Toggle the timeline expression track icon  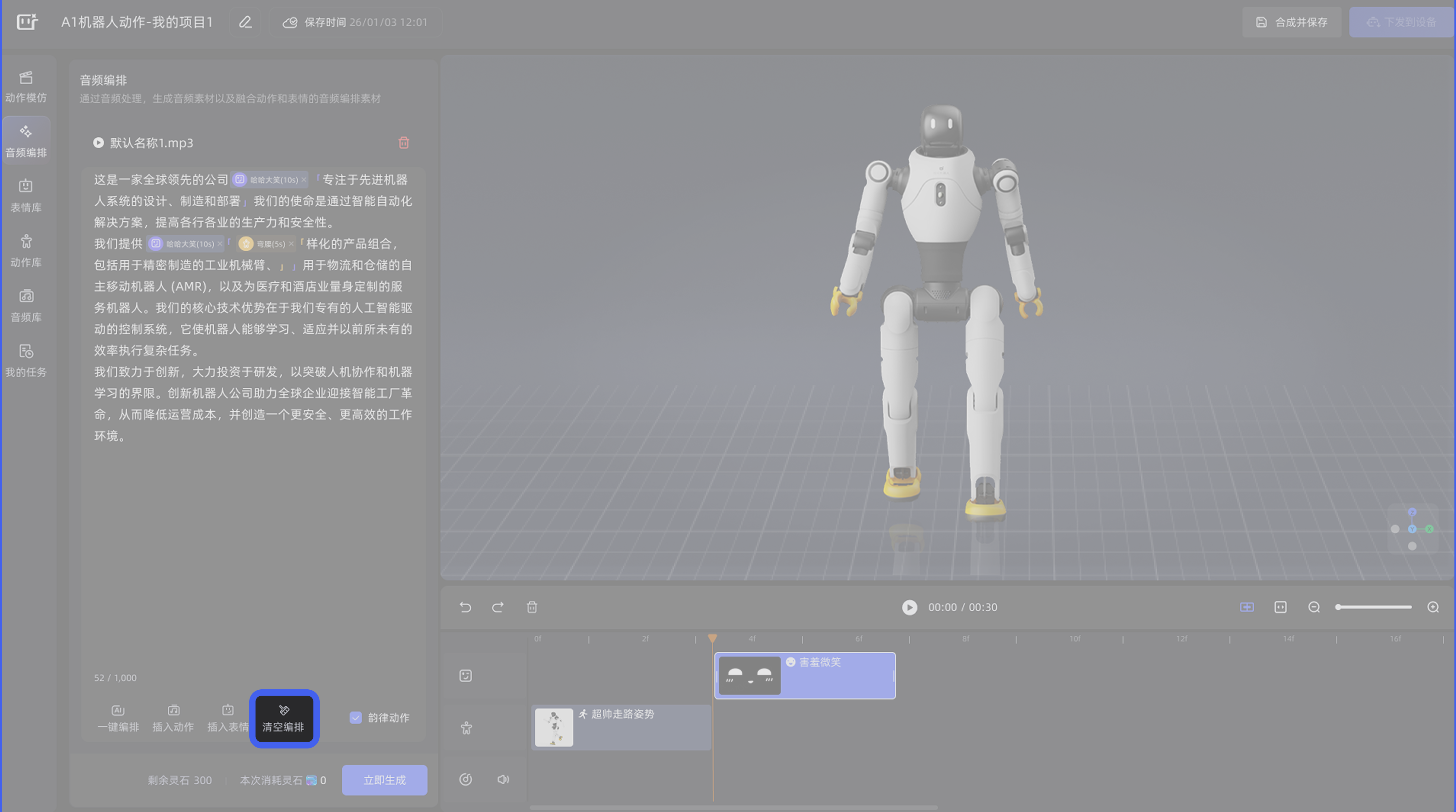[x=465, y=675]
